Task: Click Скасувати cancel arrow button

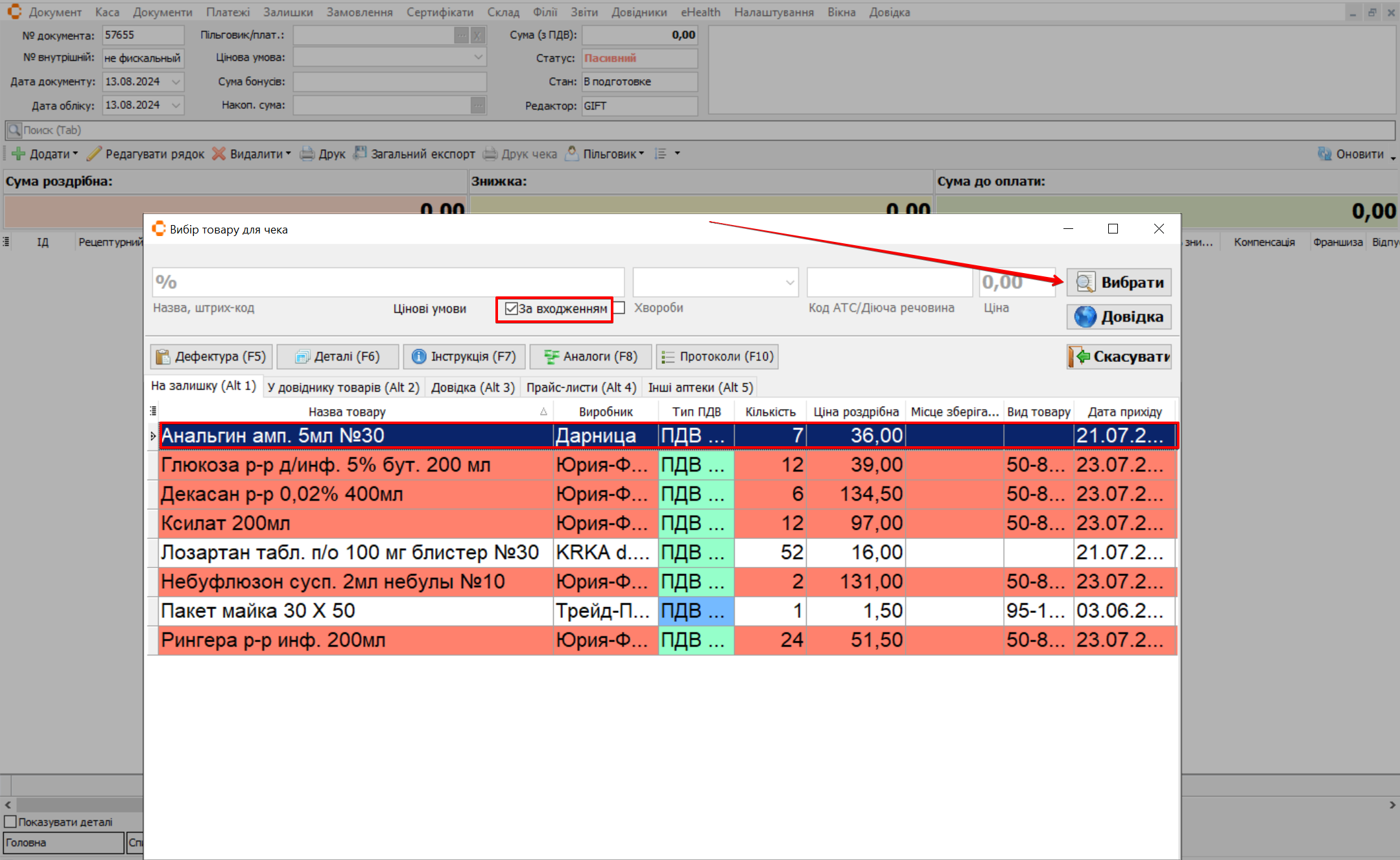Action: pyautogui.click(x=1119, y=357)
